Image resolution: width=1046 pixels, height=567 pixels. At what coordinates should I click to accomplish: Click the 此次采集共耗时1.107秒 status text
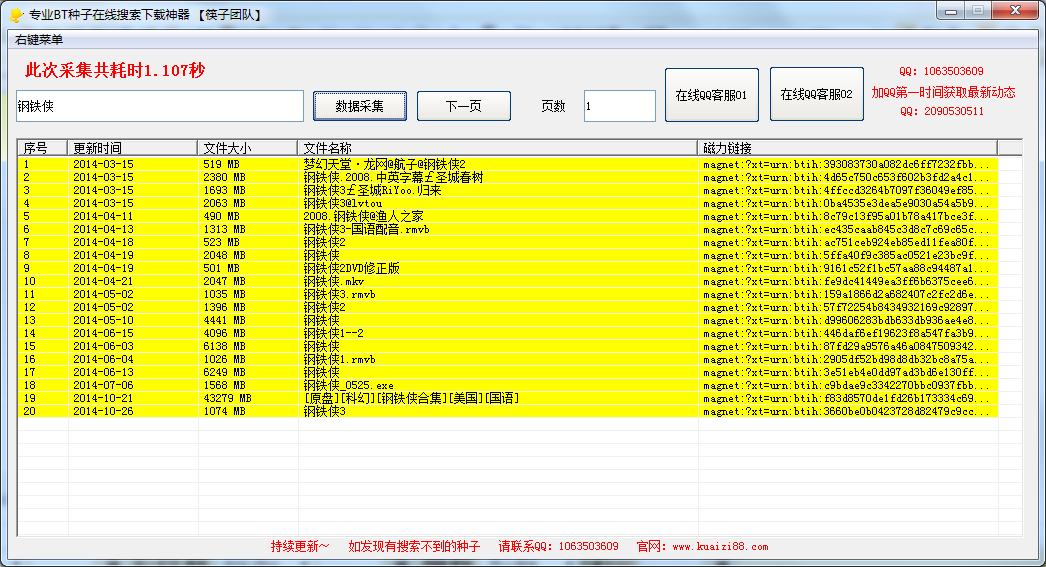[x=115, y=70]
